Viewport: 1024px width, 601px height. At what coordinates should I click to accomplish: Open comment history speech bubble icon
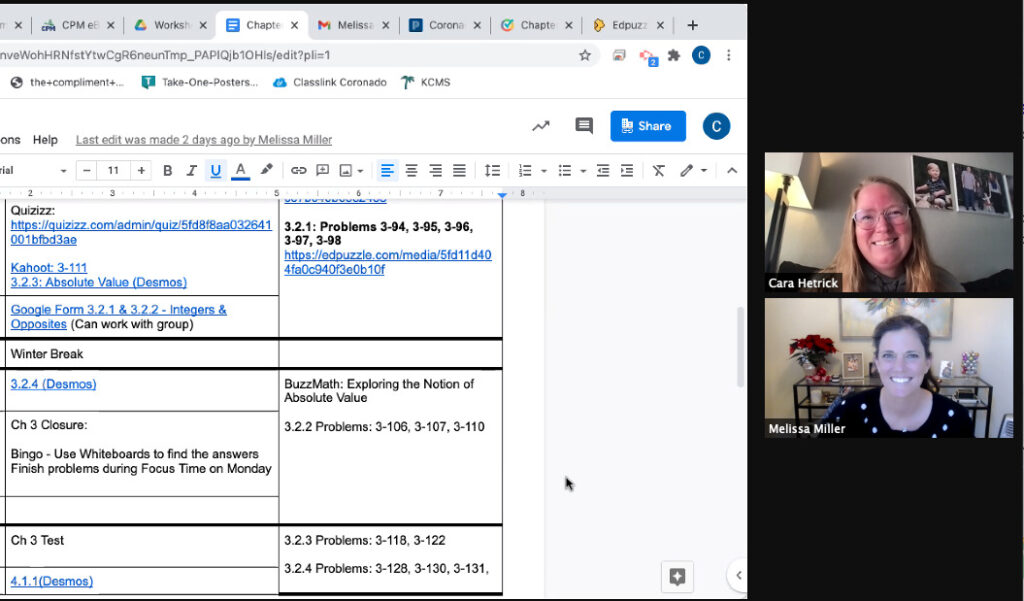[x=584, y=126]
